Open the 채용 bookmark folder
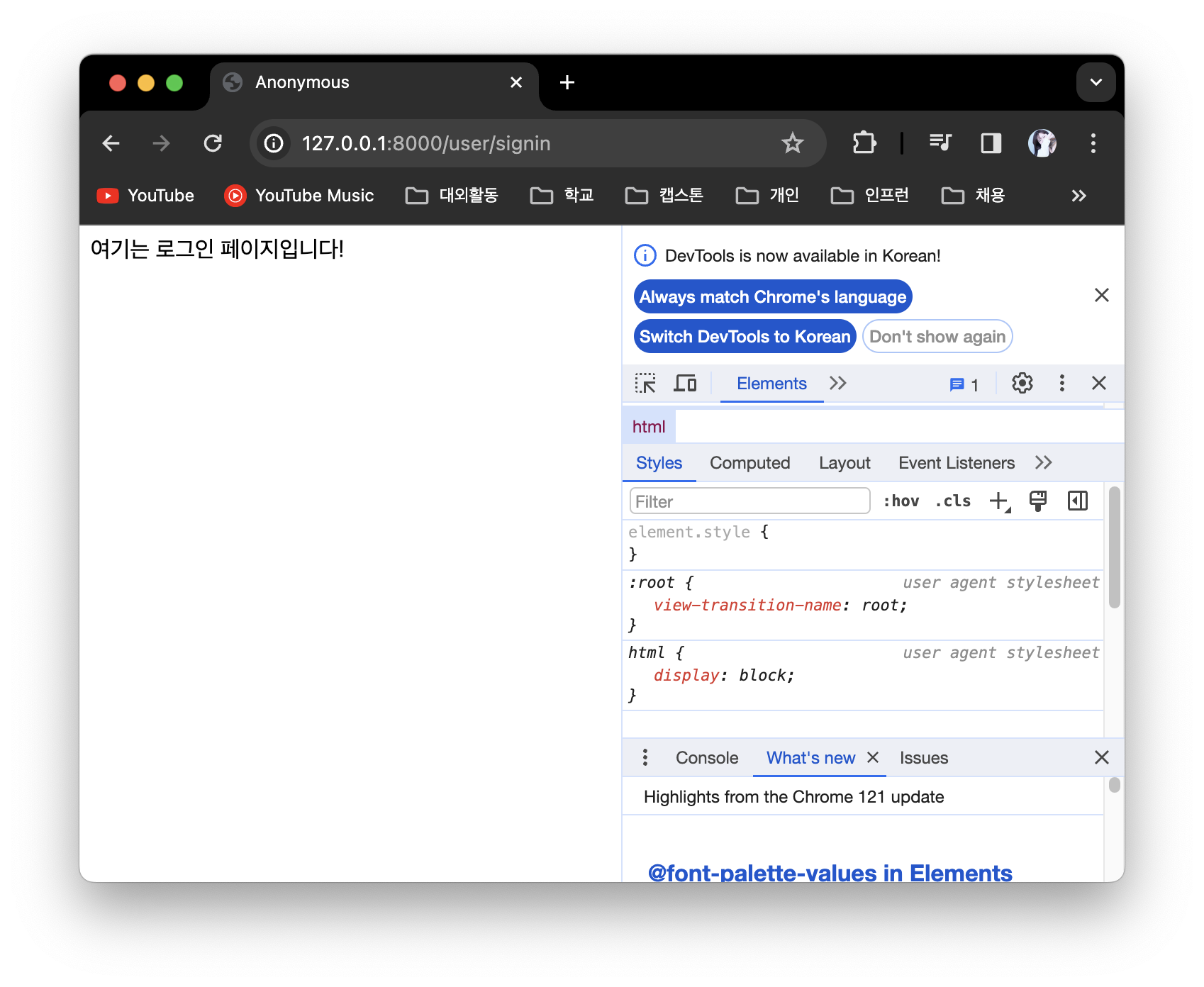 click(974, 196)
